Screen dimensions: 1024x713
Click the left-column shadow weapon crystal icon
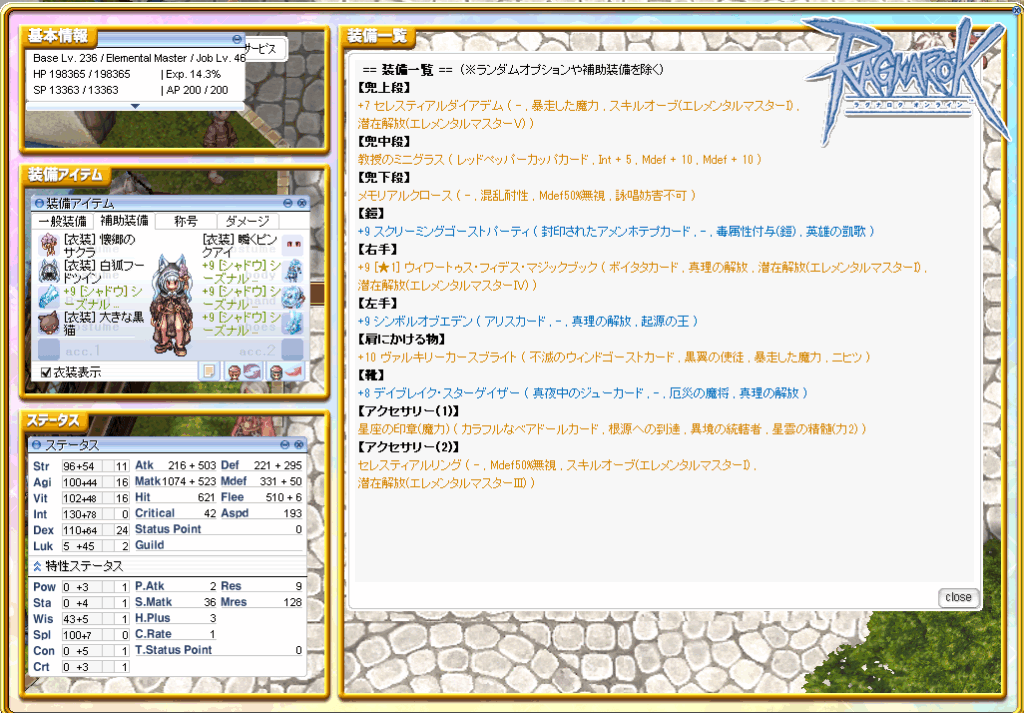pos(49,297)
